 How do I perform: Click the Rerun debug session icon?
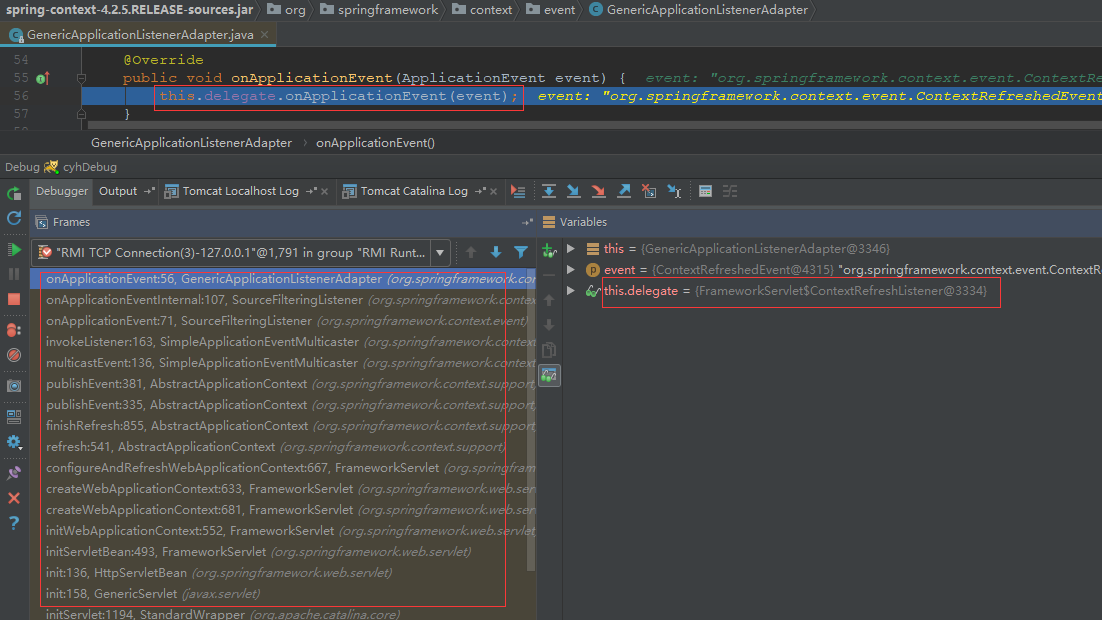14,193
